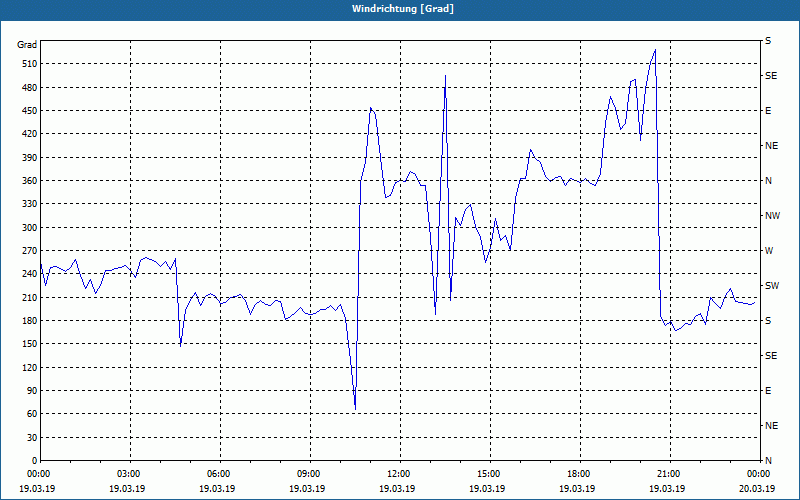Click the 06:00 time label

click(x=217, y=473)
